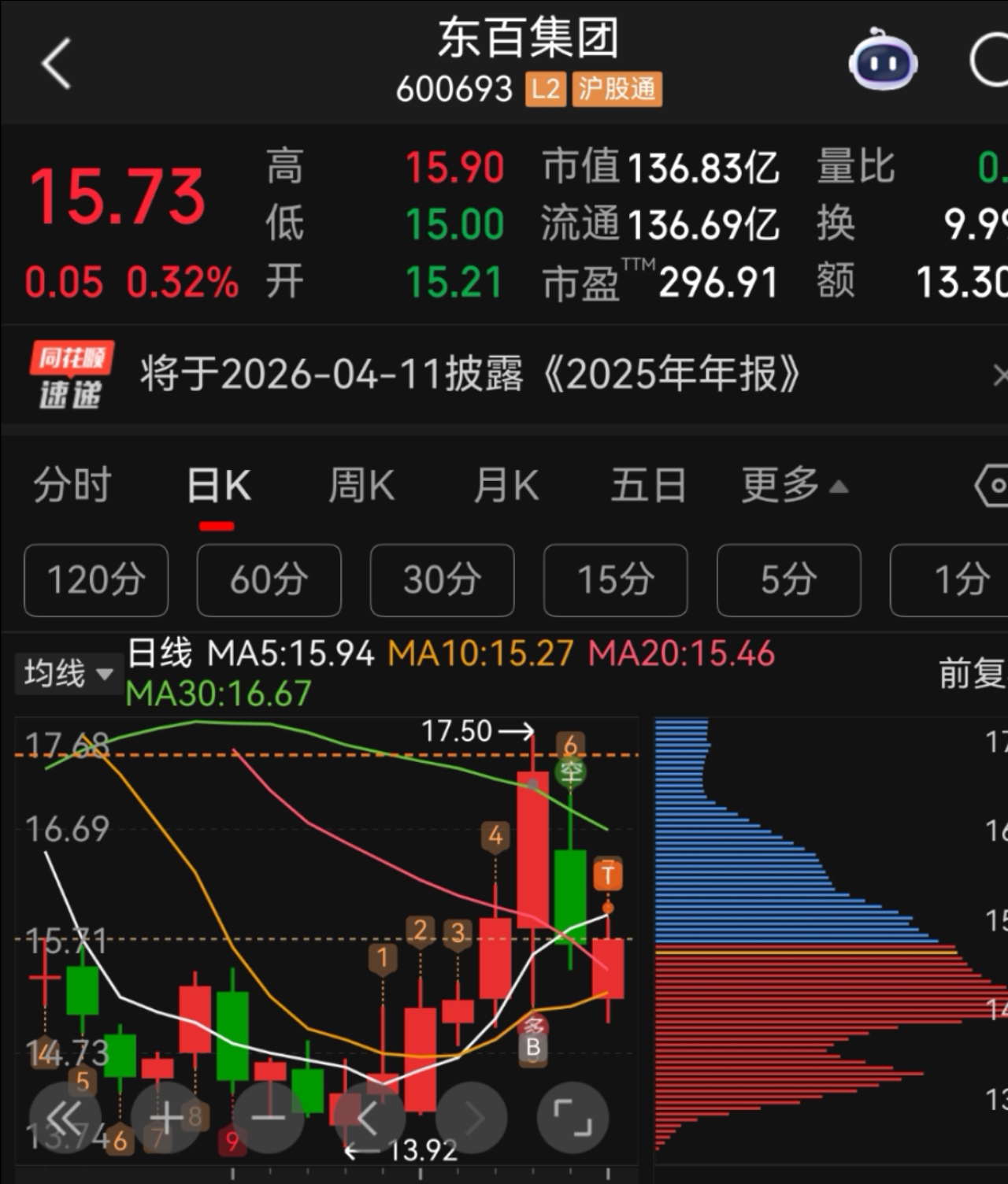Zoom in chart with plus button
Viewport: 1008px width, 1184px height.
tap(167, 1118)
